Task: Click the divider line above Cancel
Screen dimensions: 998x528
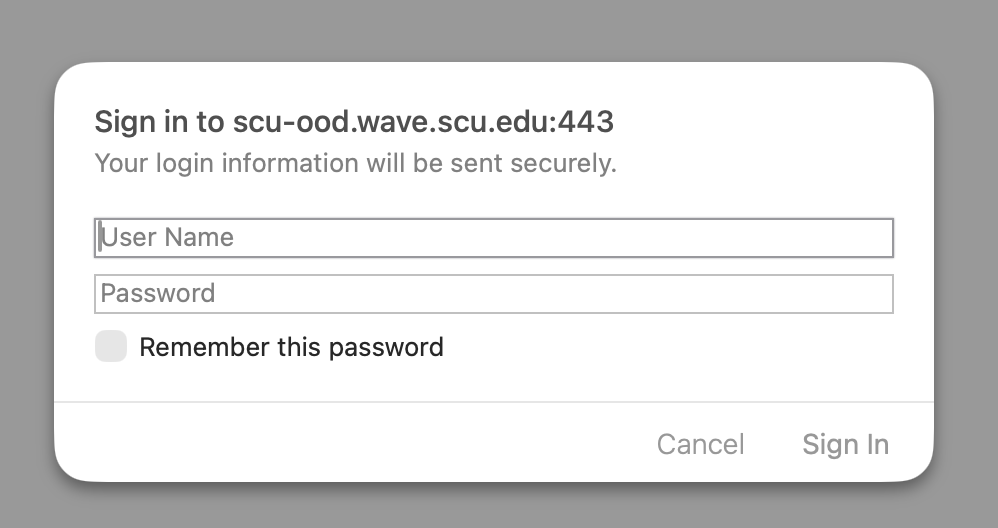Action: 493,402
